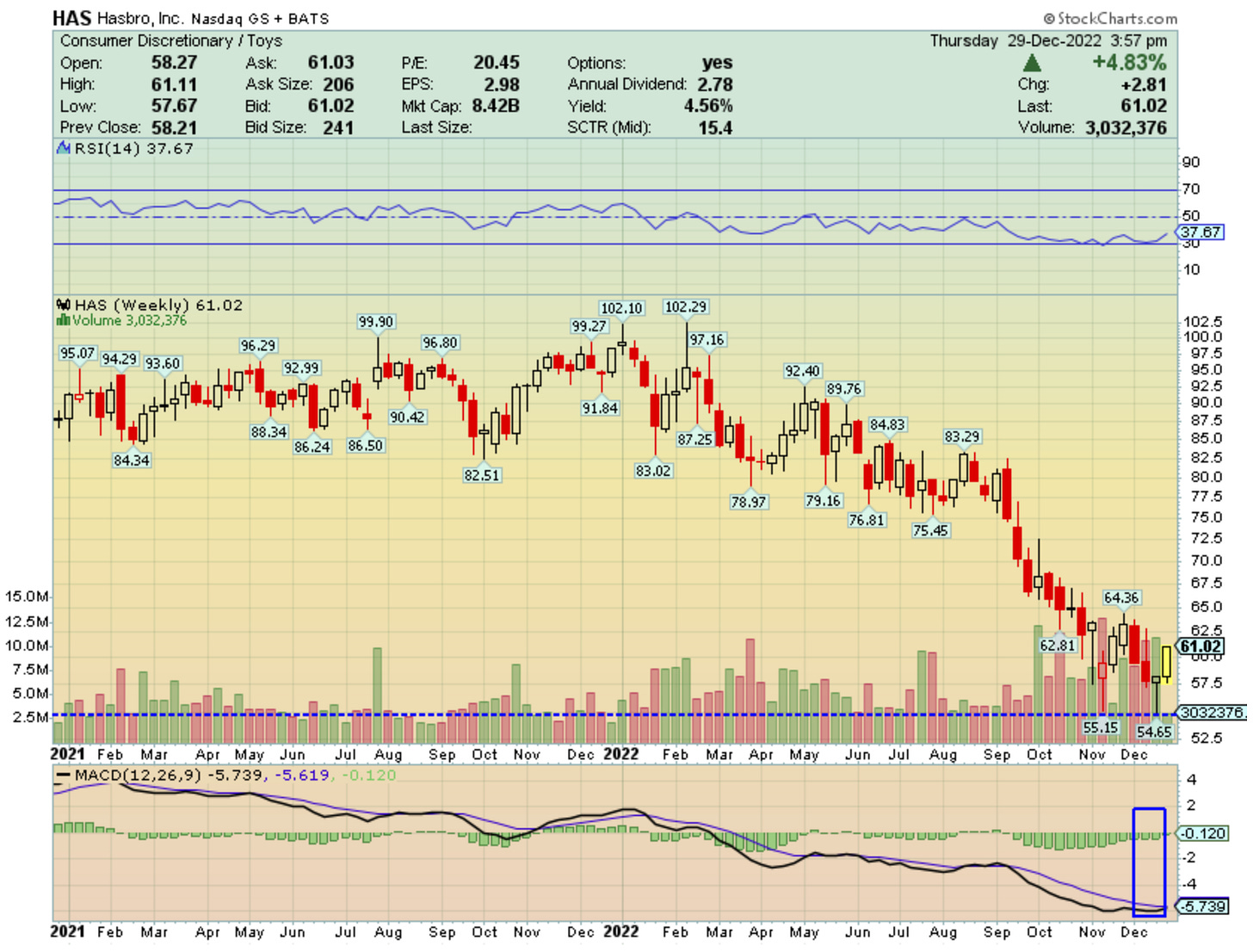Viewport: 1253px width, 952px height.
Task: Click the 89.76 price label
Action: 844,389
